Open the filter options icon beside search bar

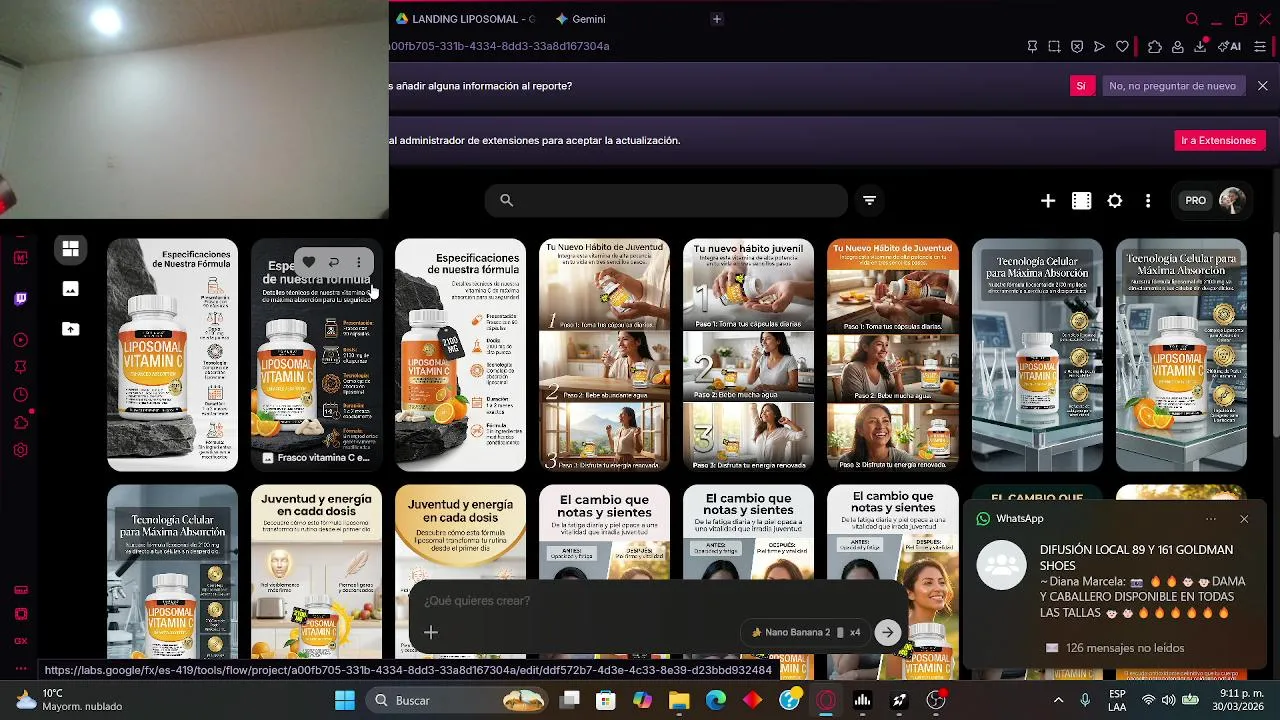[869, 201]
